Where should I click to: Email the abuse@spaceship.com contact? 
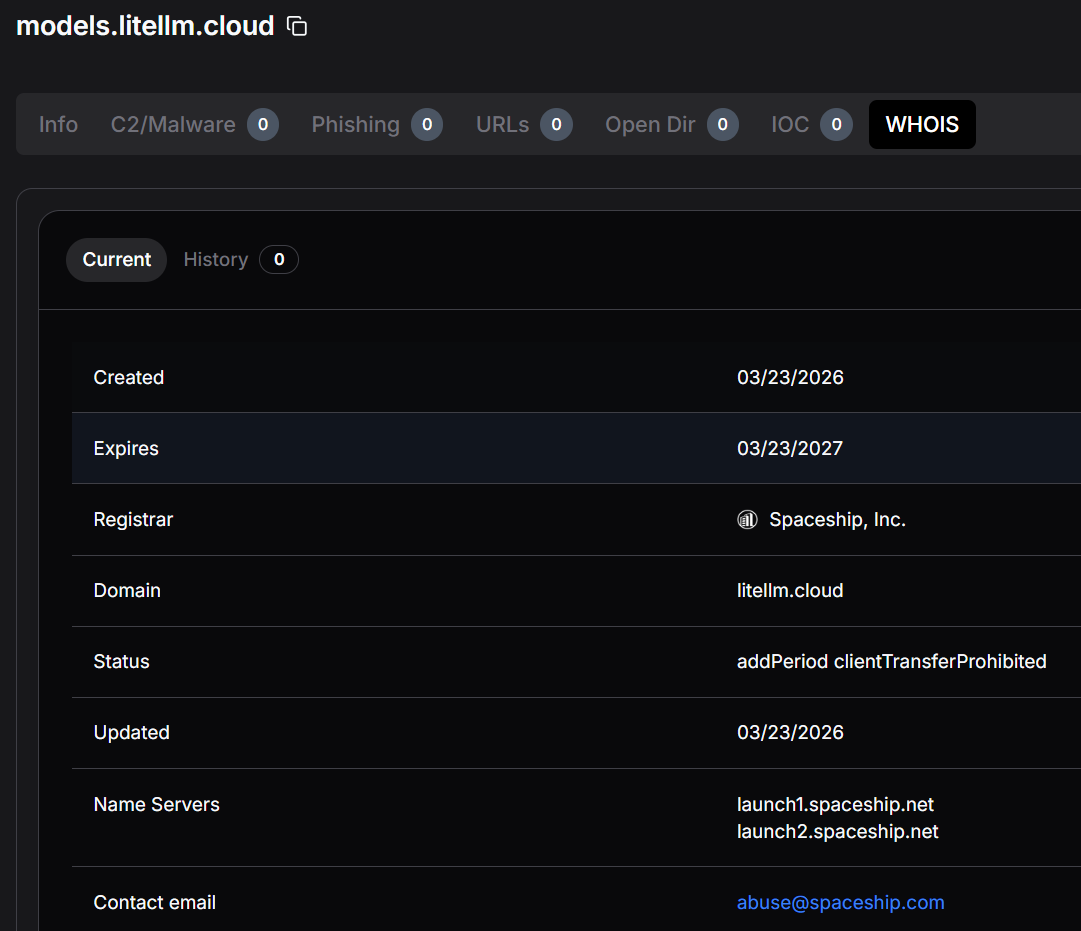coord(840,902)
